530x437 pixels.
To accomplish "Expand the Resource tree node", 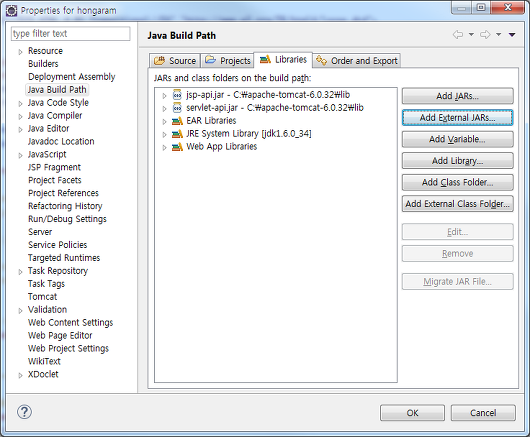I will [20, 52].
